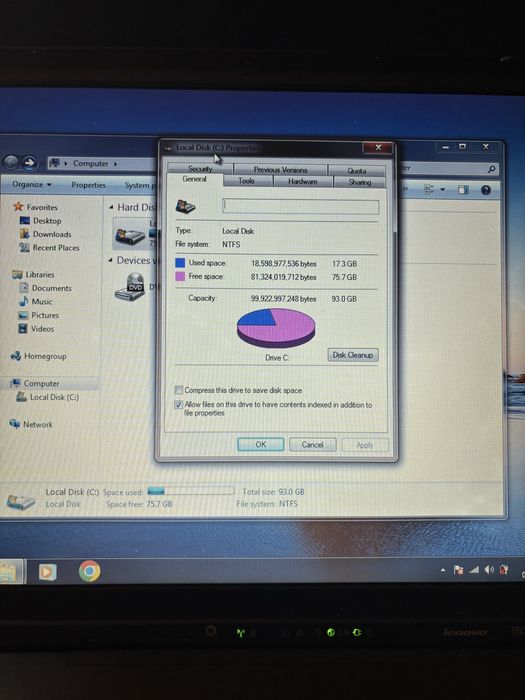
Task: Click the drive icon in Properties dialog
Action: 185,206
